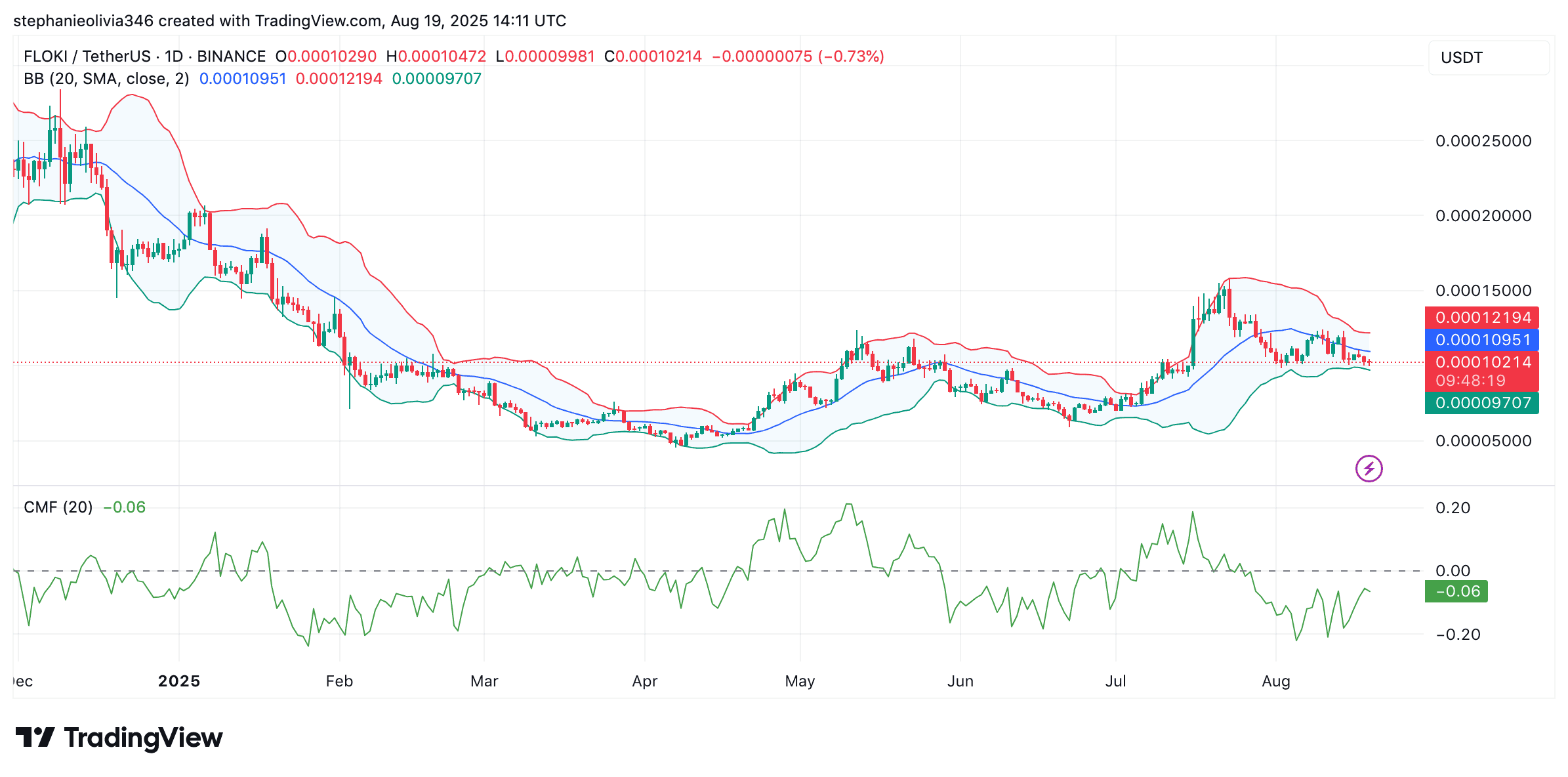Click the 2025 year marker on time axis
Screen dimensions: 1568x777
[x=179, y=681]
